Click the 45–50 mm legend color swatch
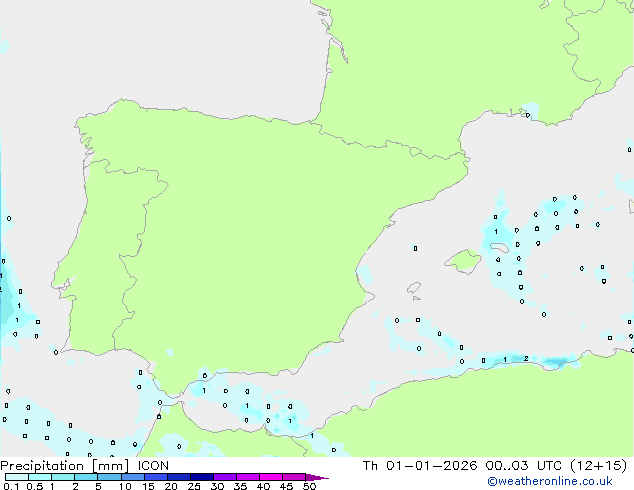 click(294, 477)
